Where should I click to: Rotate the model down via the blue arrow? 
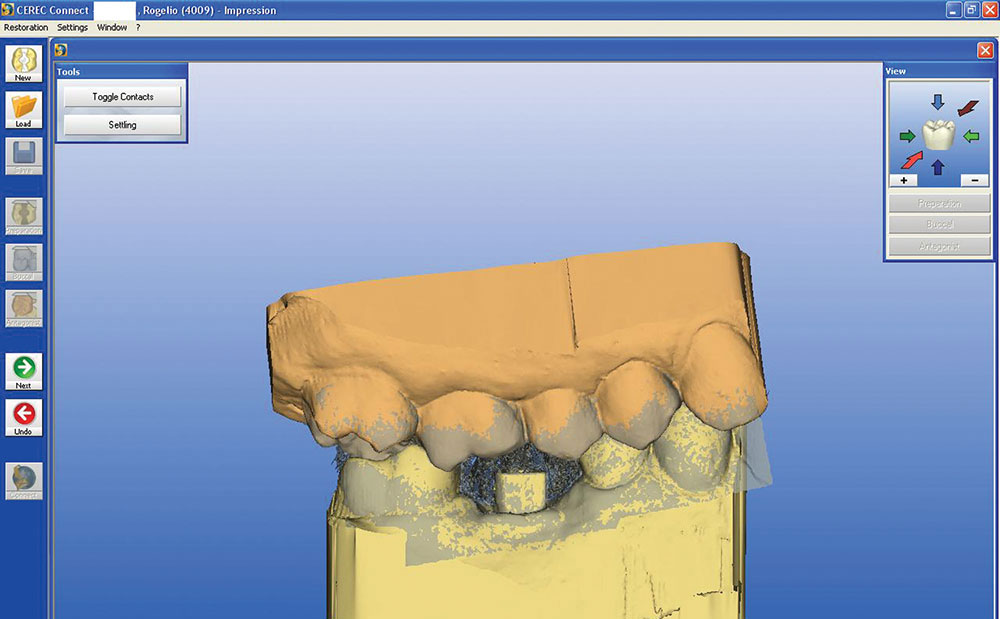937,103
